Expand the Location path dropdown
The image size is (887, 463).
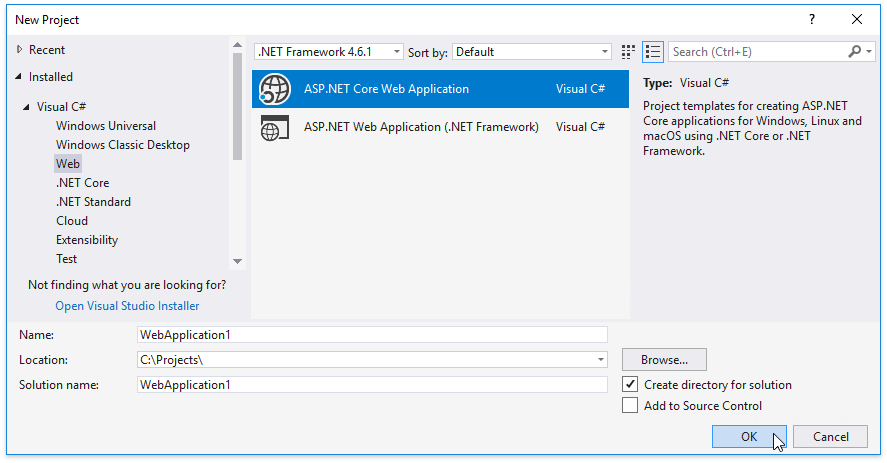[x=601, y=360]
